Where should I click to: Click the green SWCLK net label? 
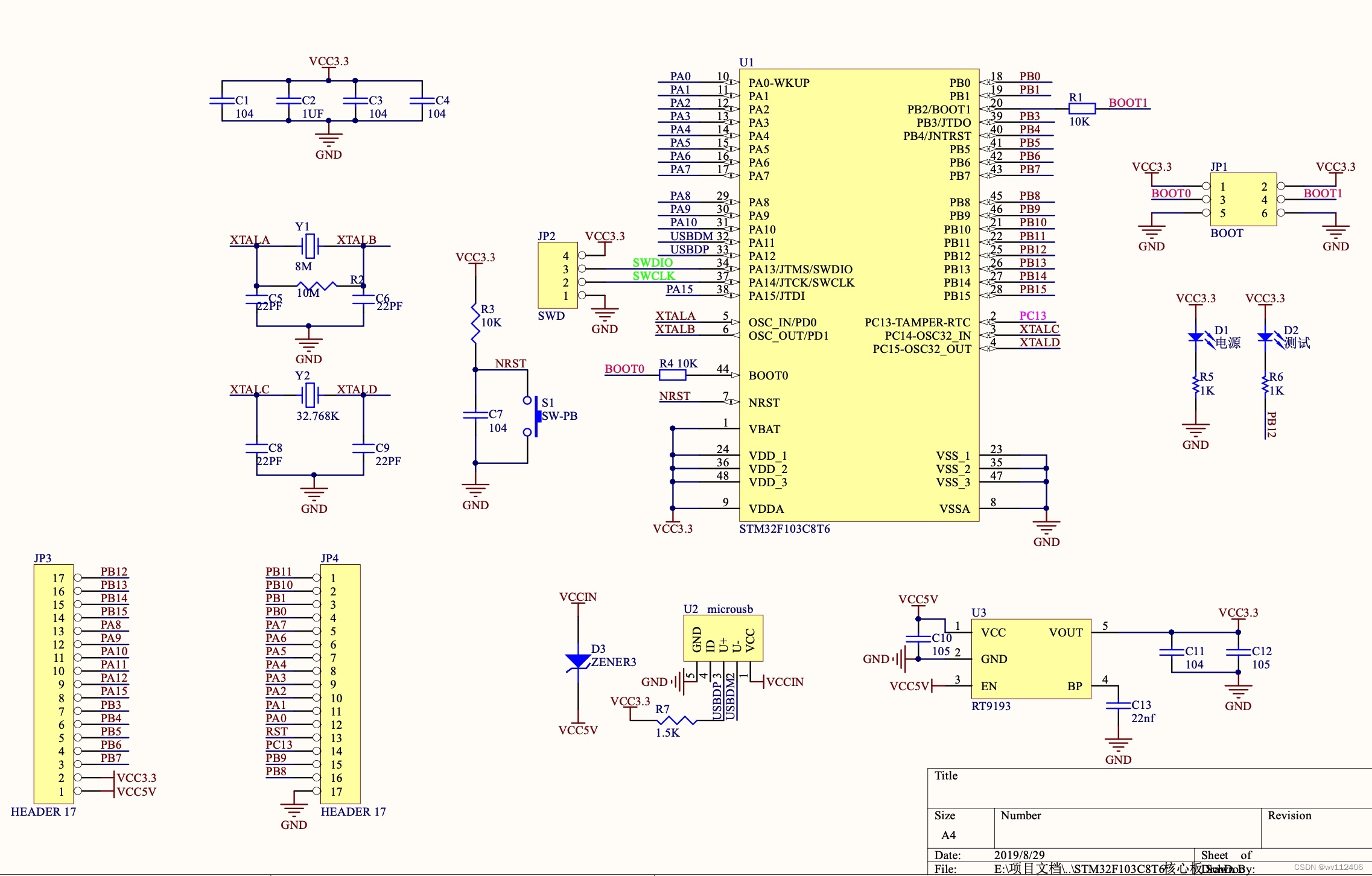[x=653, y=276]
